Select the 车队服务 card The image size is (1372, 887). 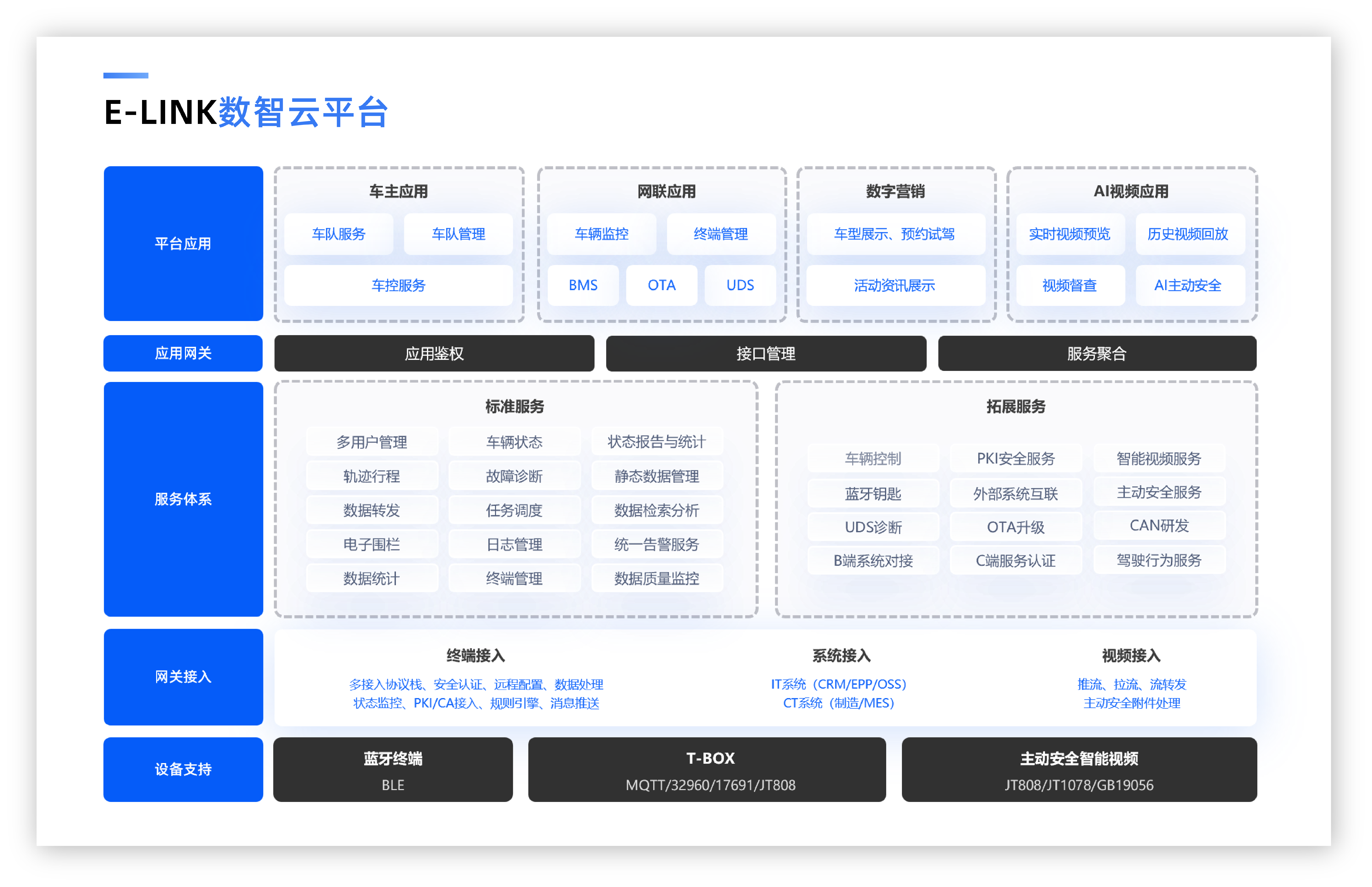338,234
